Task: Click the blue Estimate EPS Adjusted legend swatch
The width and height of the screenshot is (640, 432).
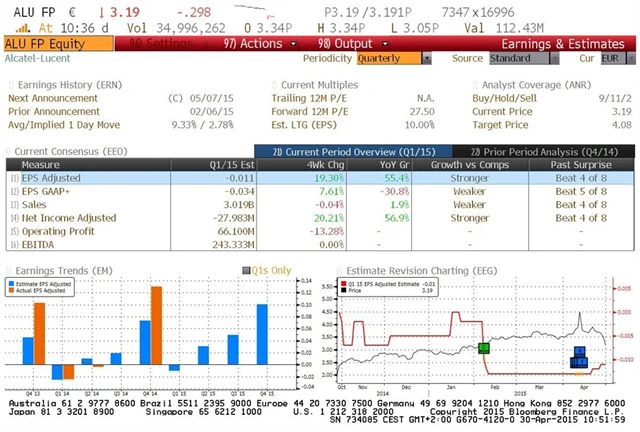Action: tap(15, 285)
